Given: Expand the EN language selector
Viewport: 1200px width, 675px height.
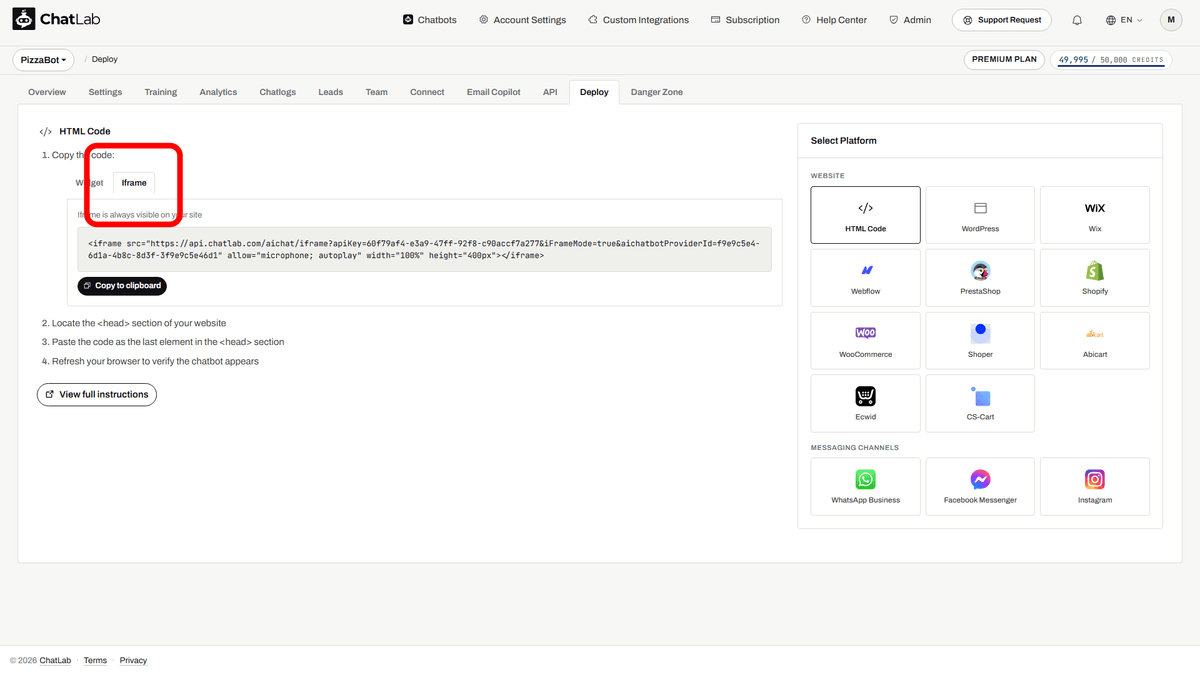Looking at the screenshot, I should 1124,20.
